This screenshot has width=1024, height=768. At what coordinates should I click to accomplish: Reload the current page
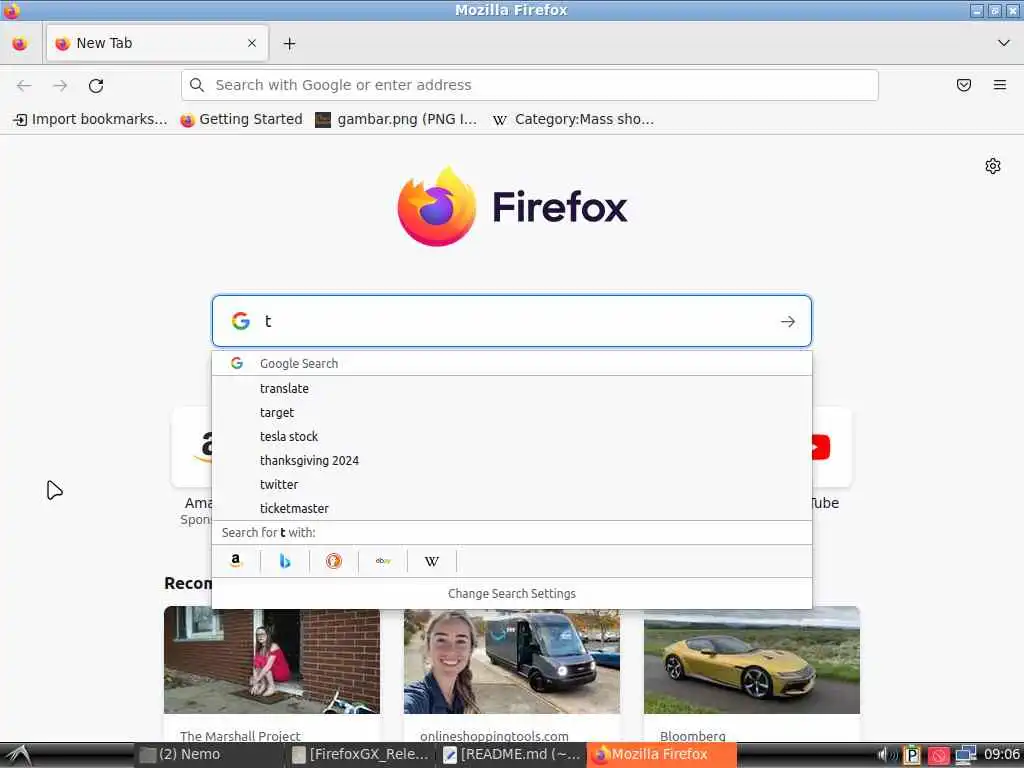pos(96,86)
